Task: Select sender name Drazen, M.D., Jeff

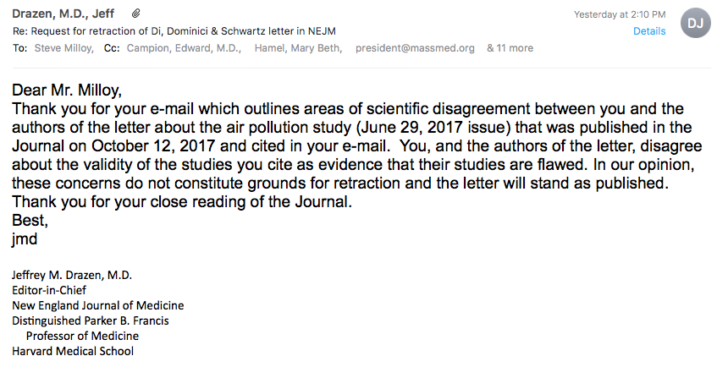Action: 63,13
